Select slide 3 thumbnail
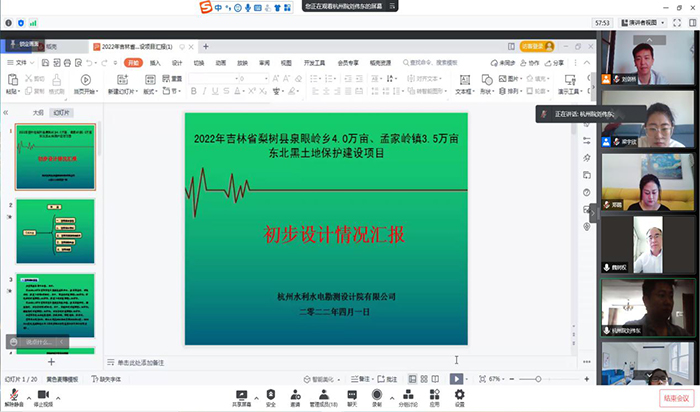Image resolution: width=700 pixels, height=412 pixels. [55, 305]
